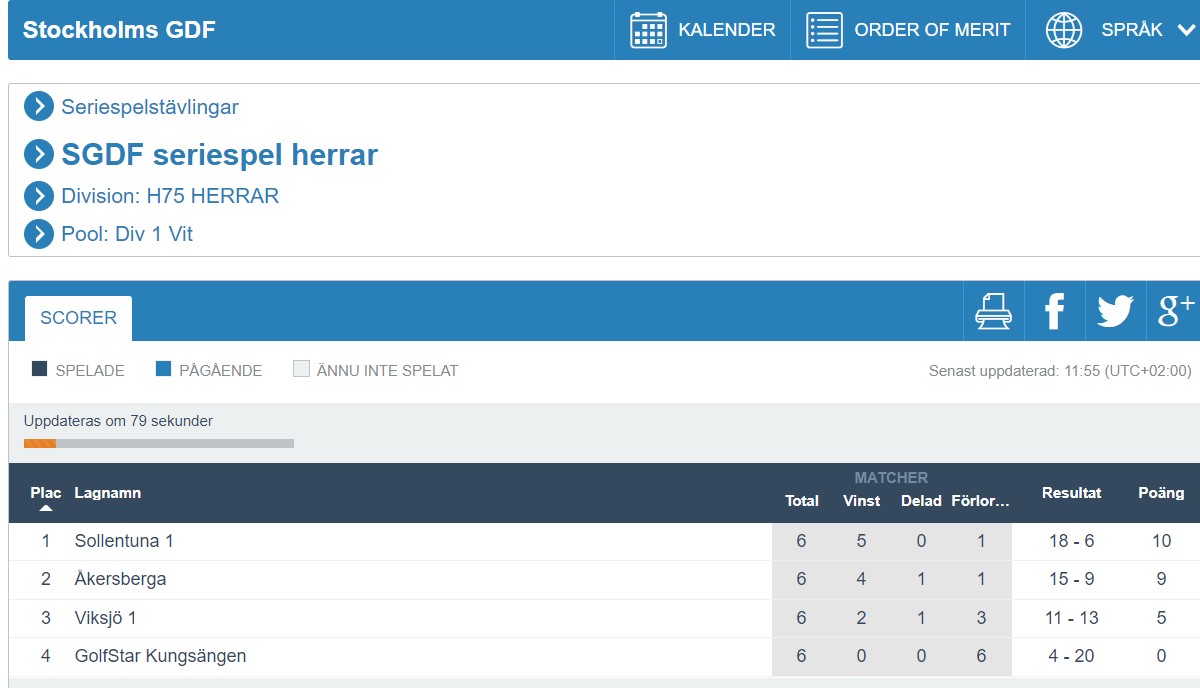
Task: Select the Sollentuna 1 team row
Action: pyautogui.click(x=124, y=541)
